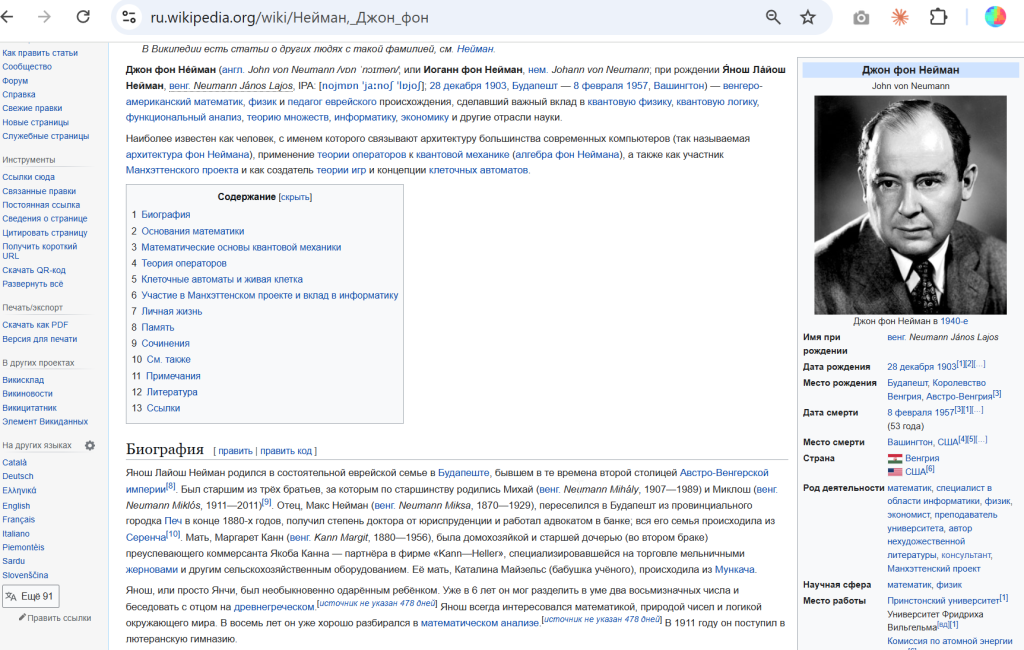Image resolution: width=1024 pixels, height=650 pixels.
Task: Open 'Скачать как PDF' sidebar link
Action: 35,324
